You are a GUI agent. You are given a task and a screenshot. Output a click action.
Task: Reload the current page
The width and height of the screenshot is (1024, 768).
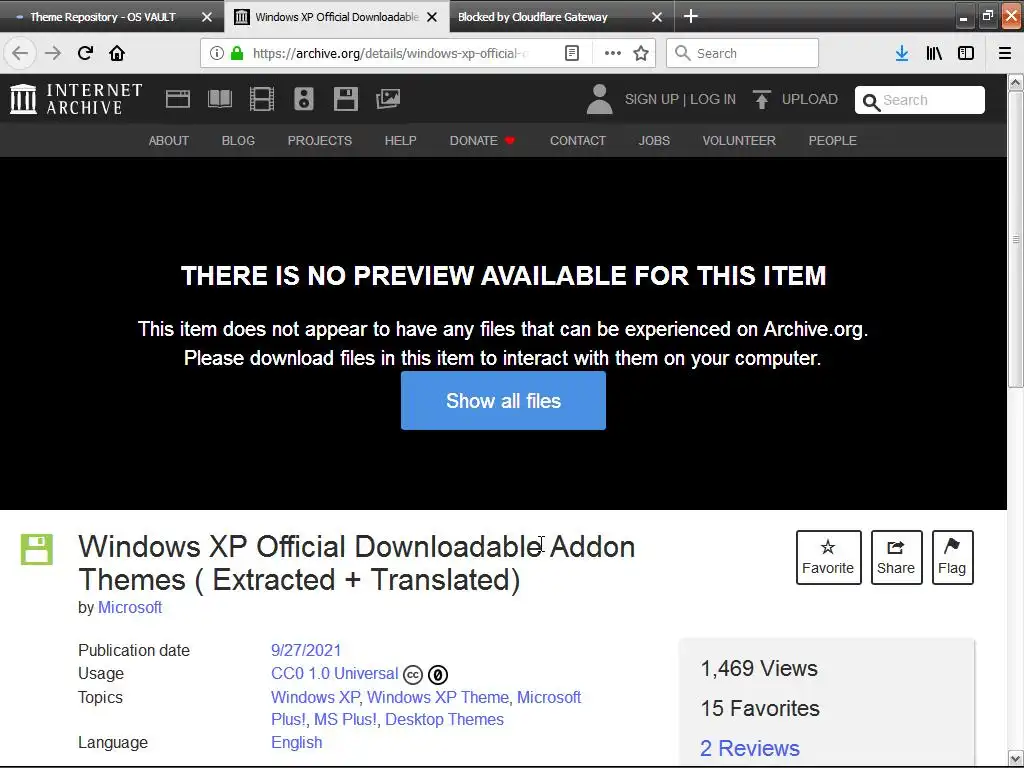coord(85,53)
